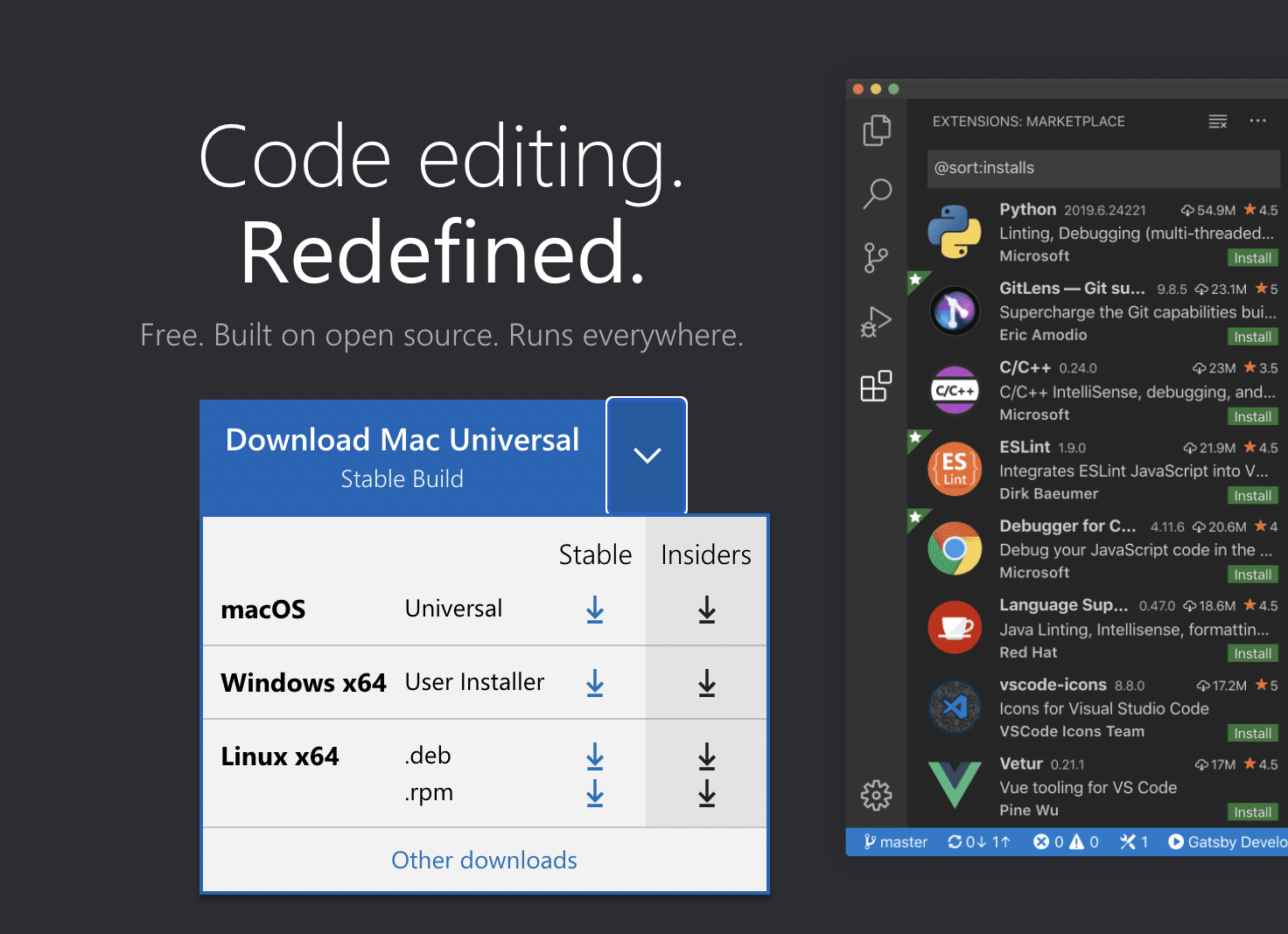Install Language Support Java extension
Image resolution: width=1288 pixels, height=934 pixels.
tap(1253, 653)
